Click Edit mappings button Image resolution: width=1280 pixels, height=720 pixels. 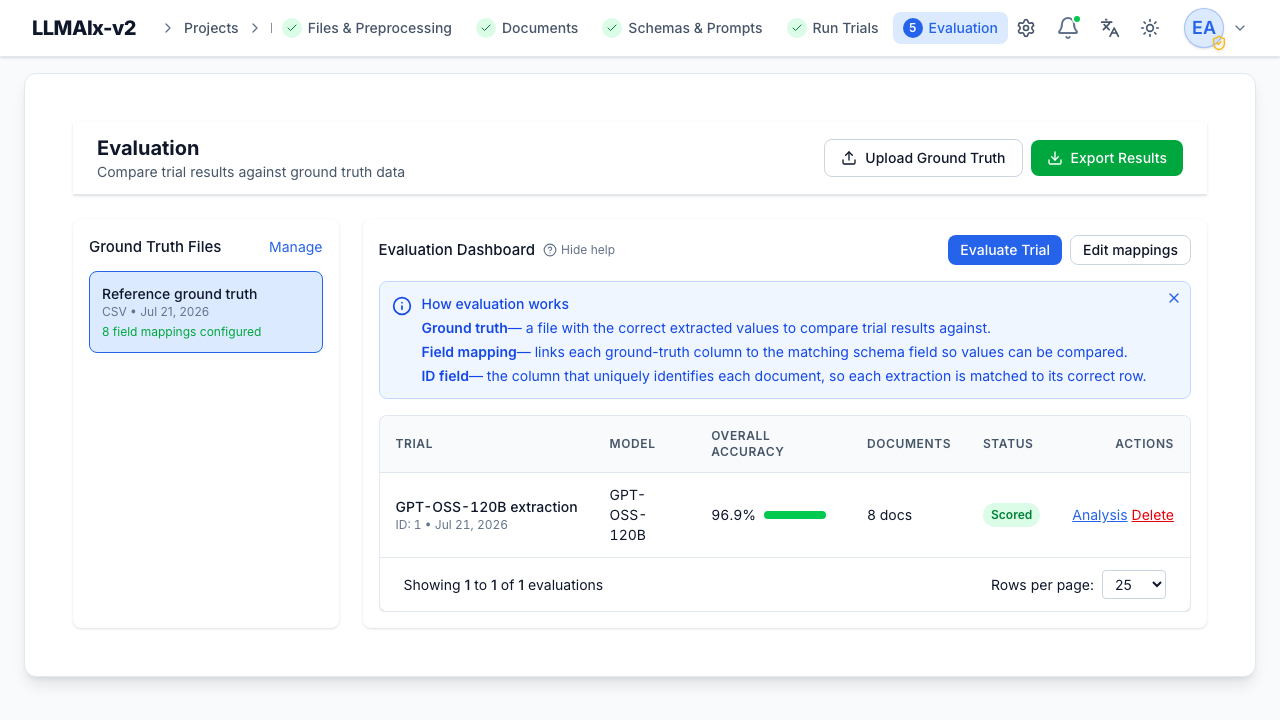pyautogui.click(x=1130, y=250)
